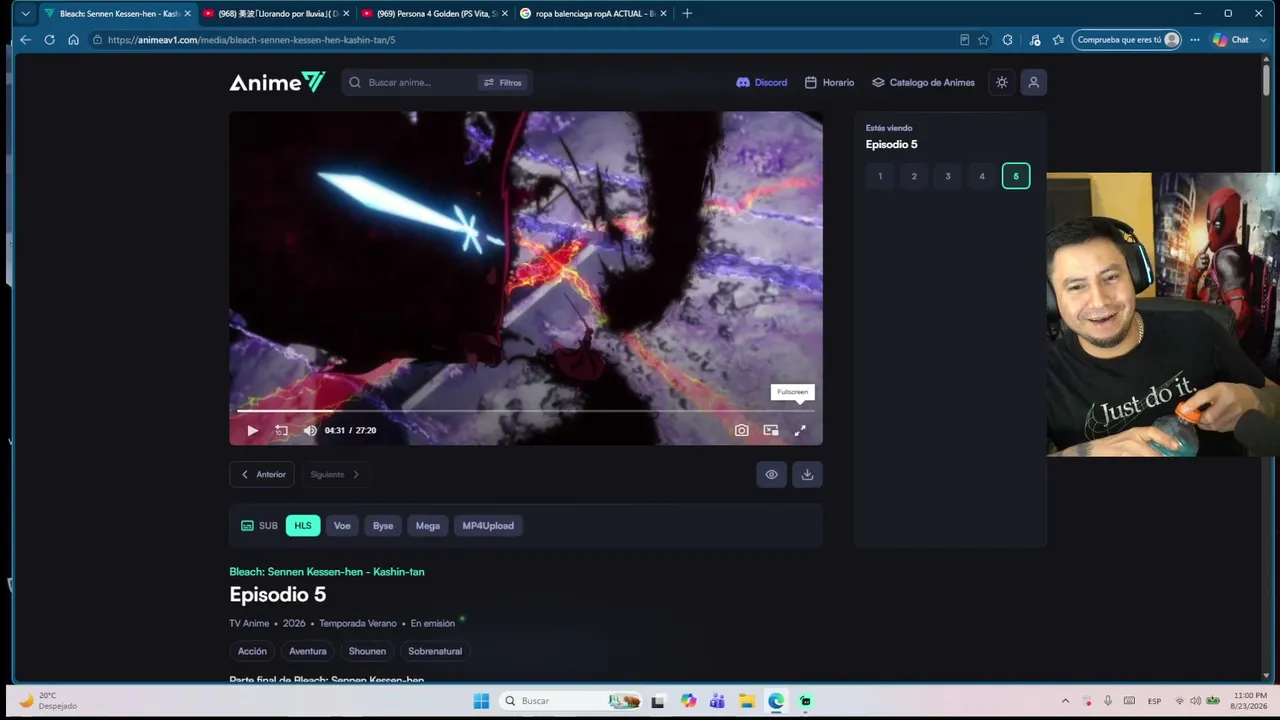The height and width of the screenshot is (720, 1280).
Task: Open the Catalogo de Animes page
Action: click(x=923, y=83)
